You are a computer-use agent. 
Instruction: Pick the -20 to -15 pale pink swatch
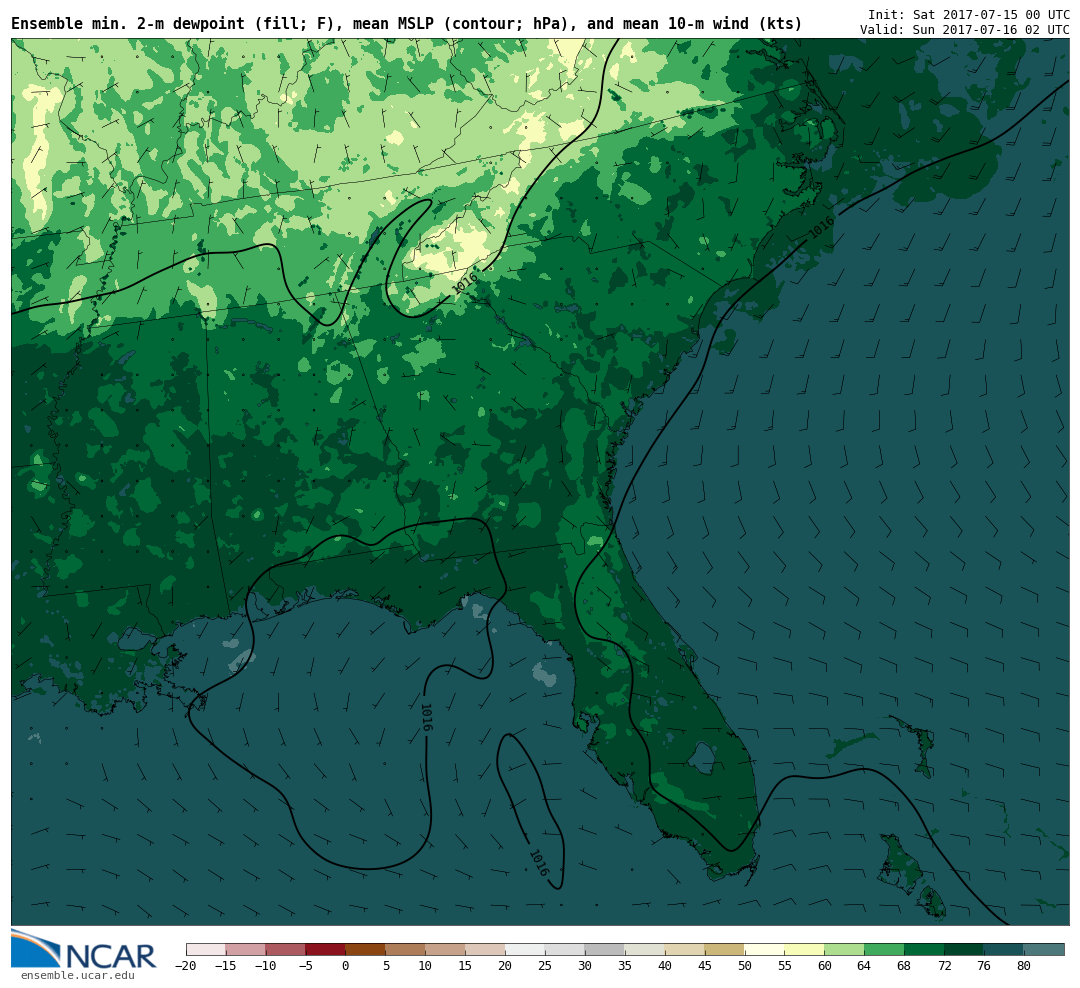click(x=206, y=949)
